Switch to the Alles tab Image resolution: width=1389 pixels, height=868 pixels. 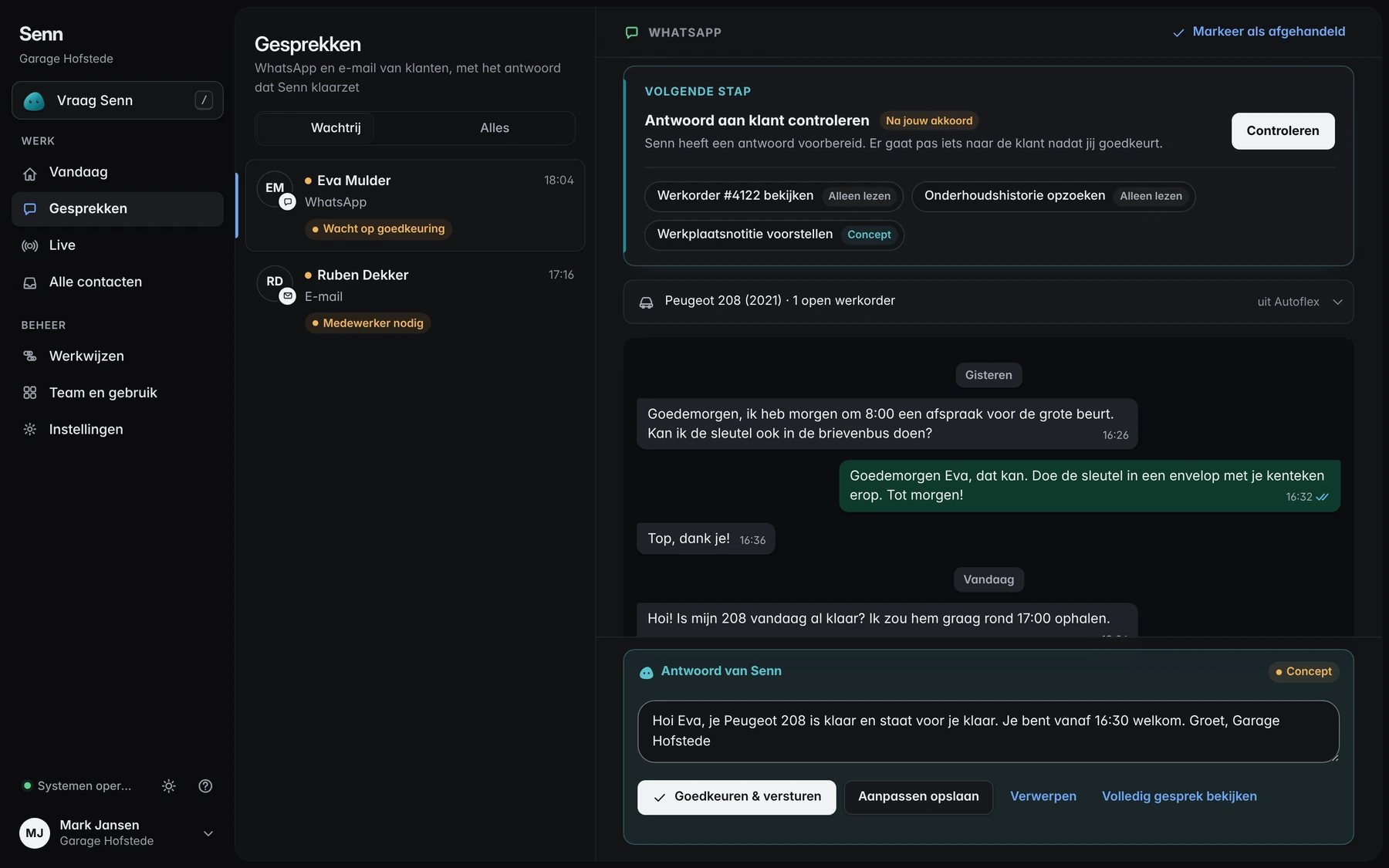click(x=495, y=128)
